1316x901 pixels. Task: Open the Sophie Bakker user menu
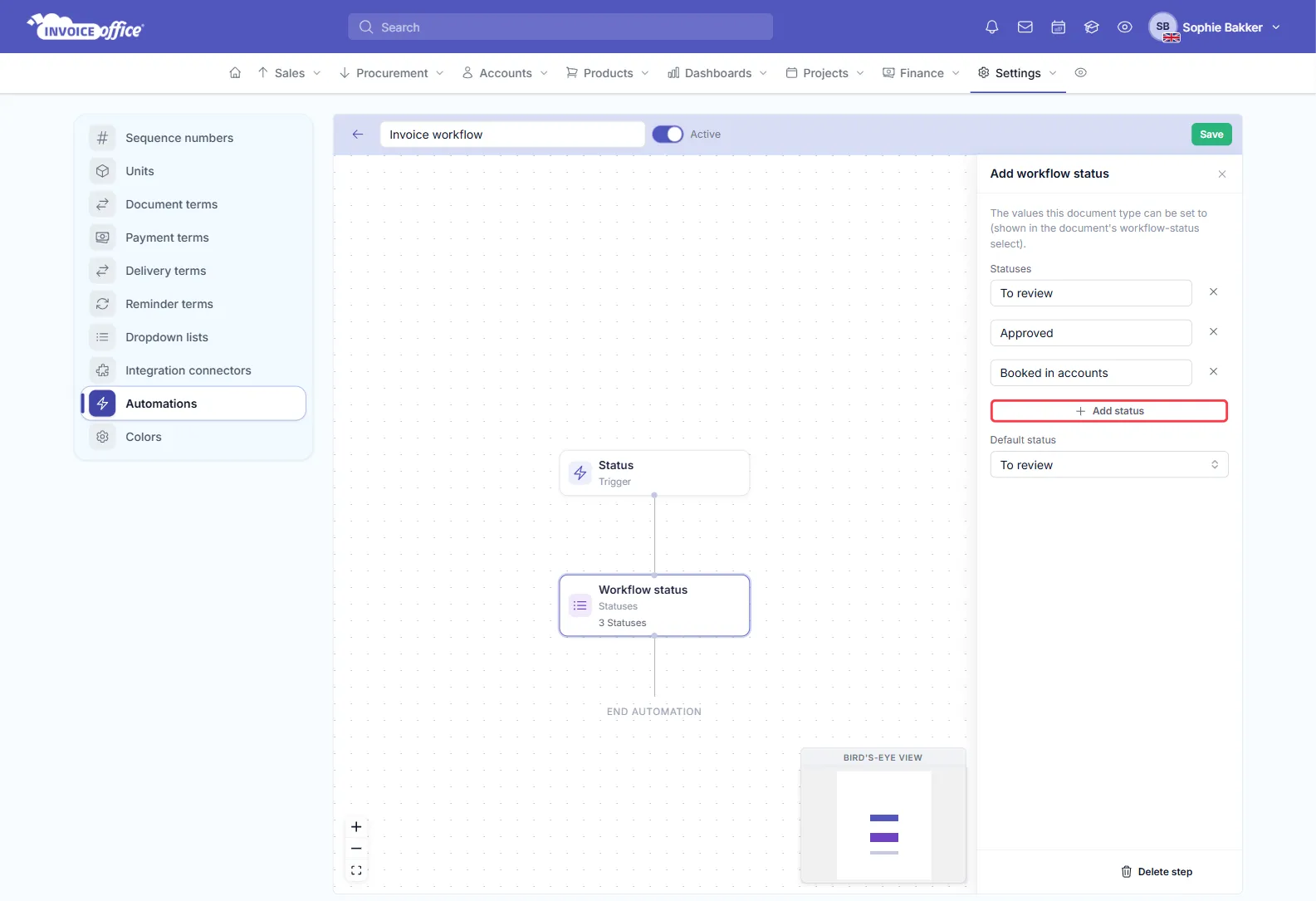coord(1216,27)
